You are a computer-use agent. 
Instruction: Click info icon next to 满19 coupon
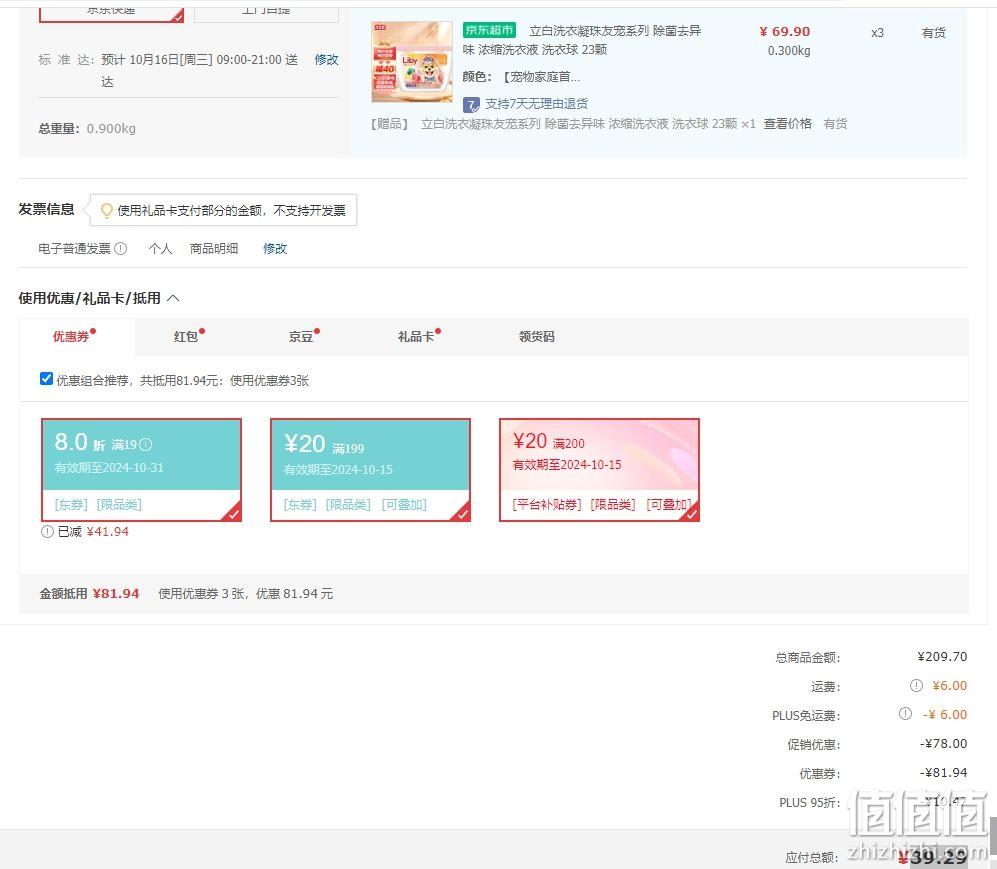[146, 444]
